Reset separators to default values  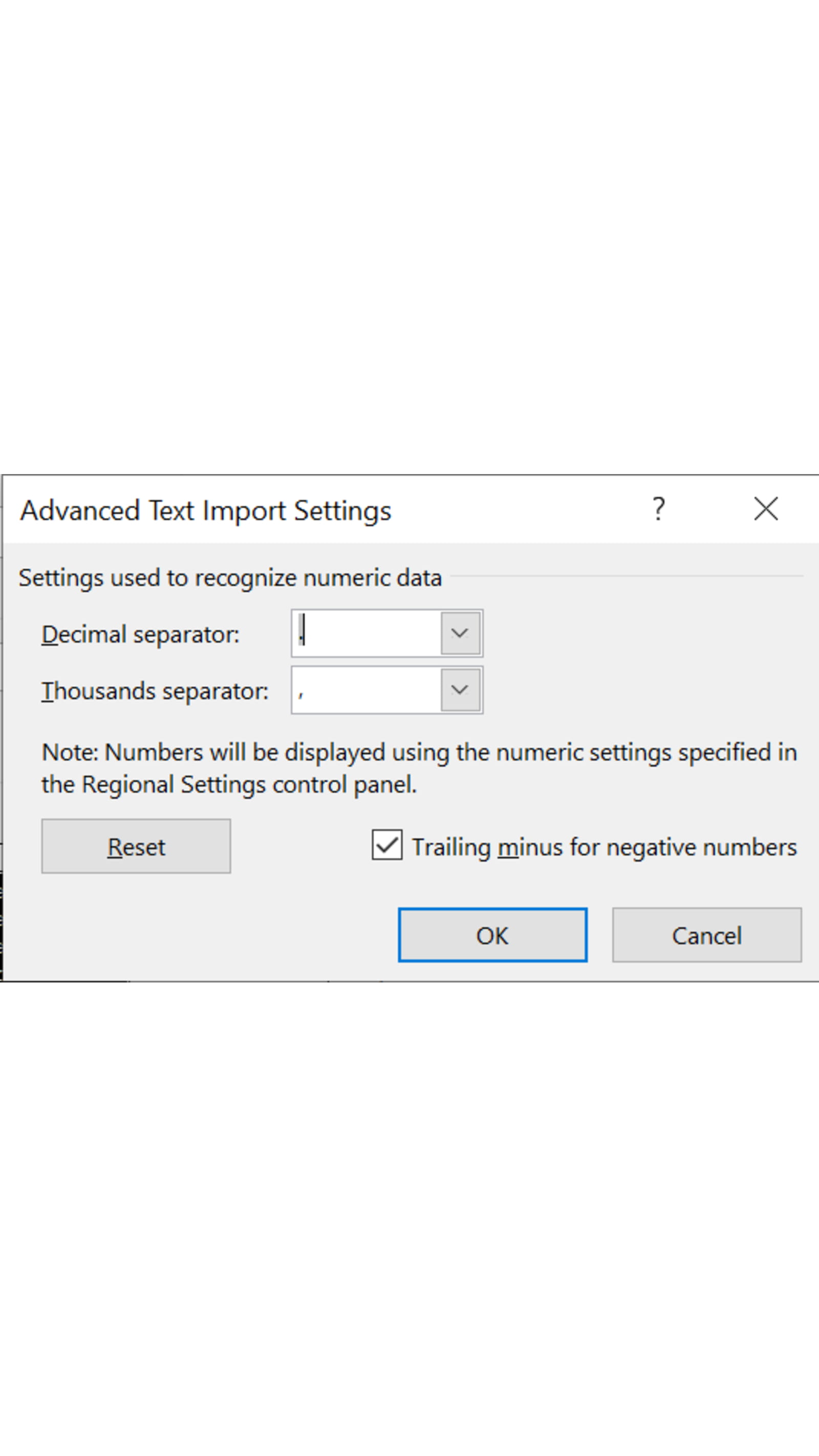136,846
